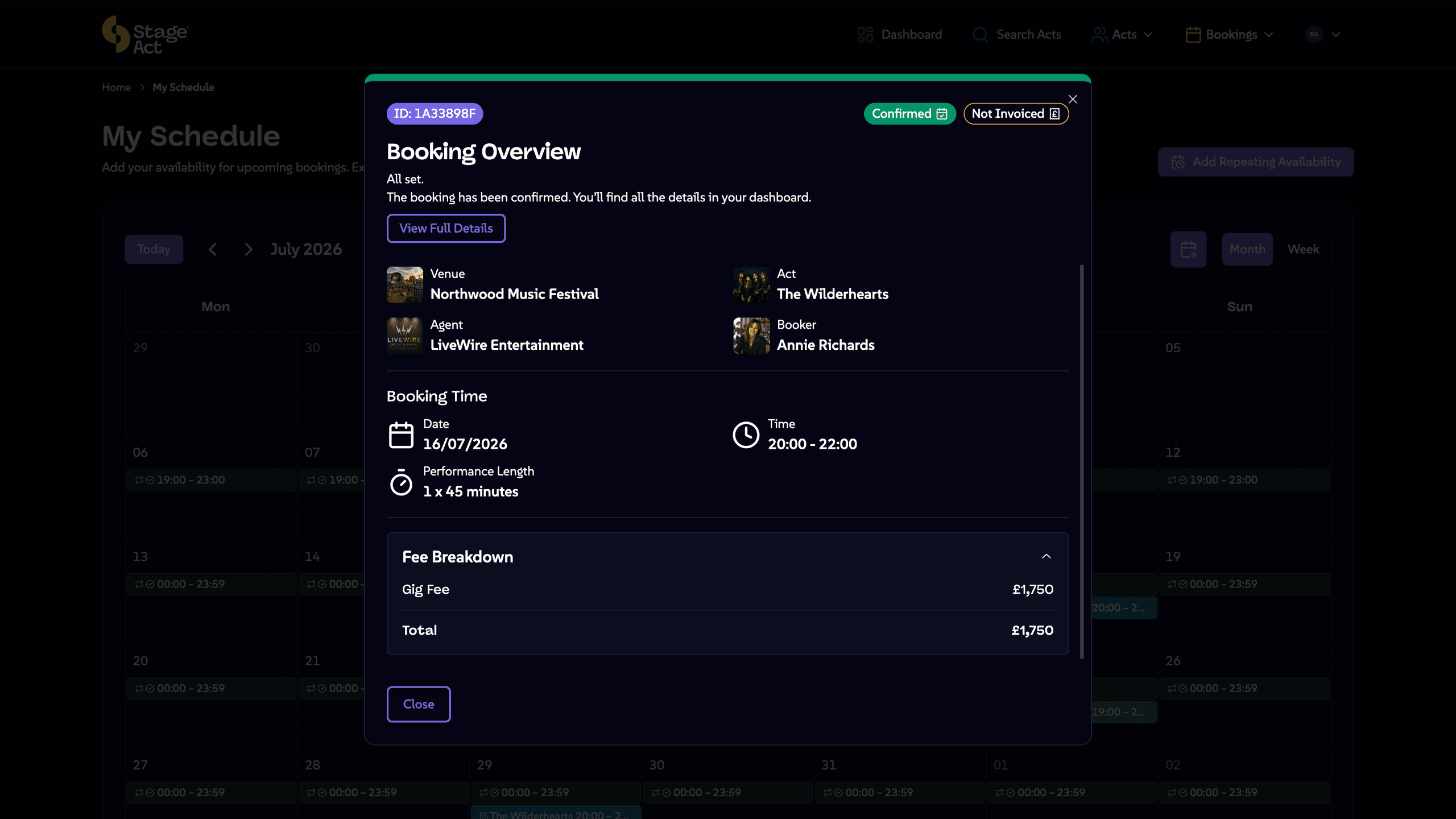Switch to Week view tab
Screen dimensions: 1456x819
[x=1303, y=249]
